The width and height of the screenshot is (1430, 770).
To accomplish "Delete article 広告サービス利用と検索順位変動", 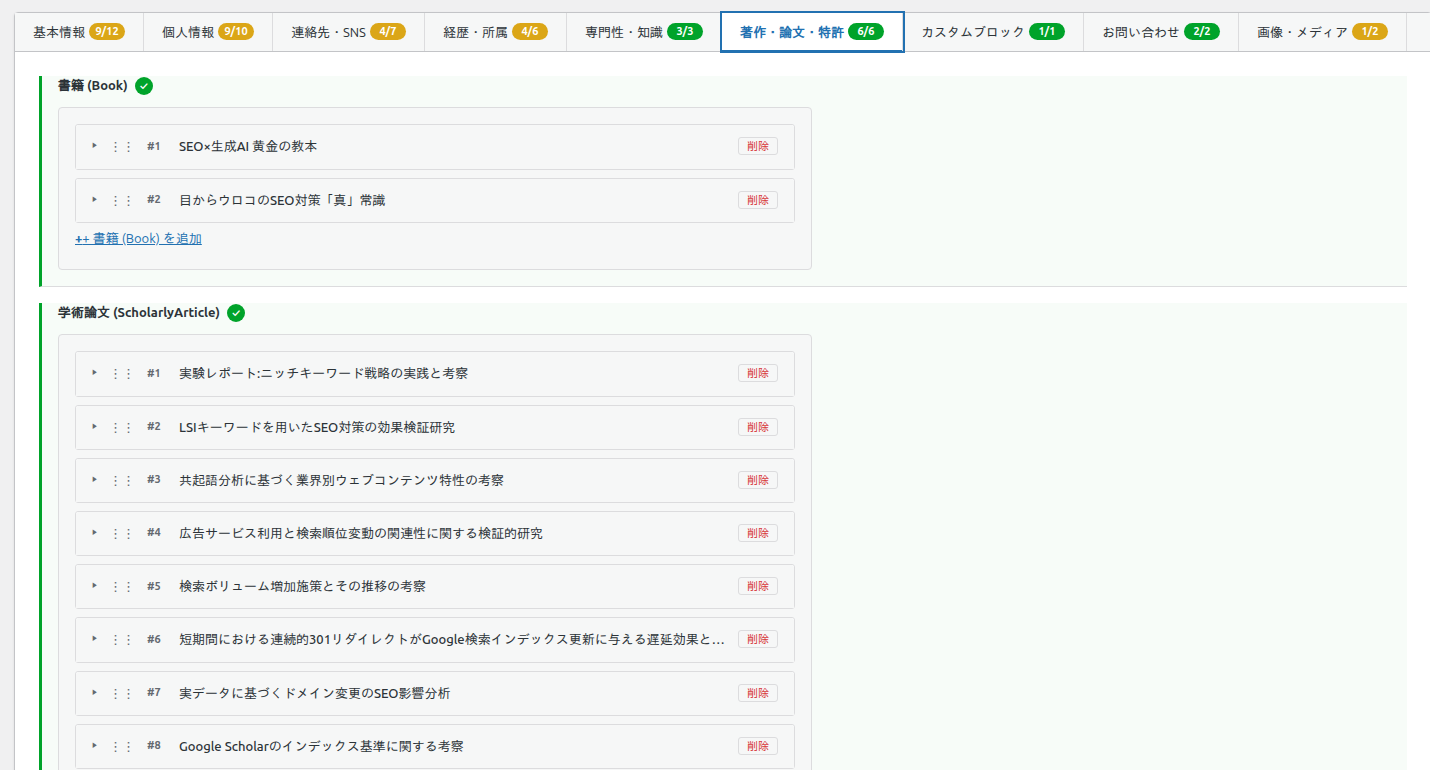I will [x=758, y=533].
